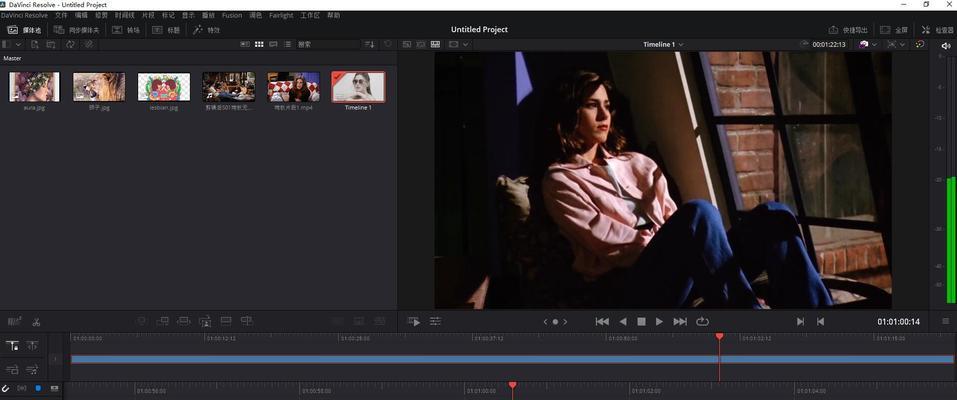Select Source Clip viewer mode

click(406, 45)
